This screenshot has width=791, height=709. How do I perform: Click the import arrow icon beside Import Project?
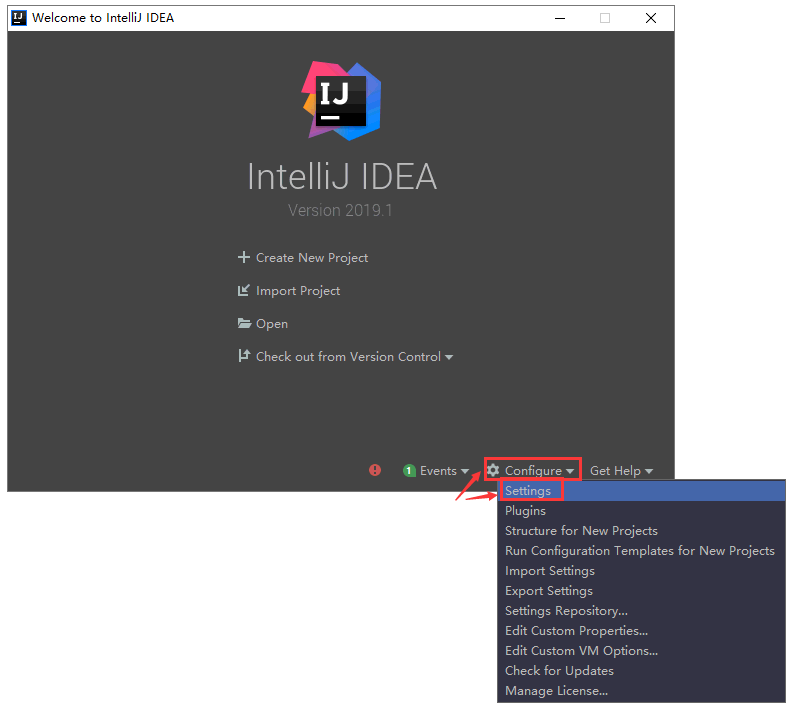tap(244, 291)
